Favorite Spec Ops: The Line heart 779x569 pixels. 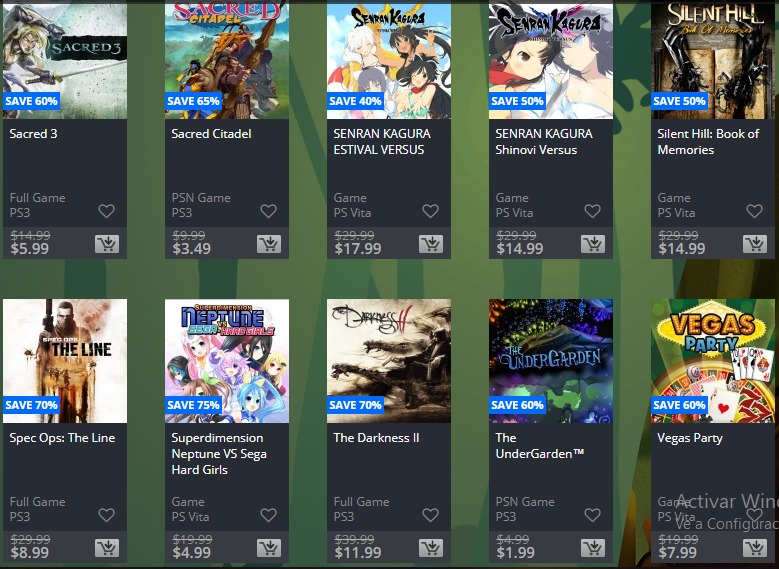pos(106,515)
